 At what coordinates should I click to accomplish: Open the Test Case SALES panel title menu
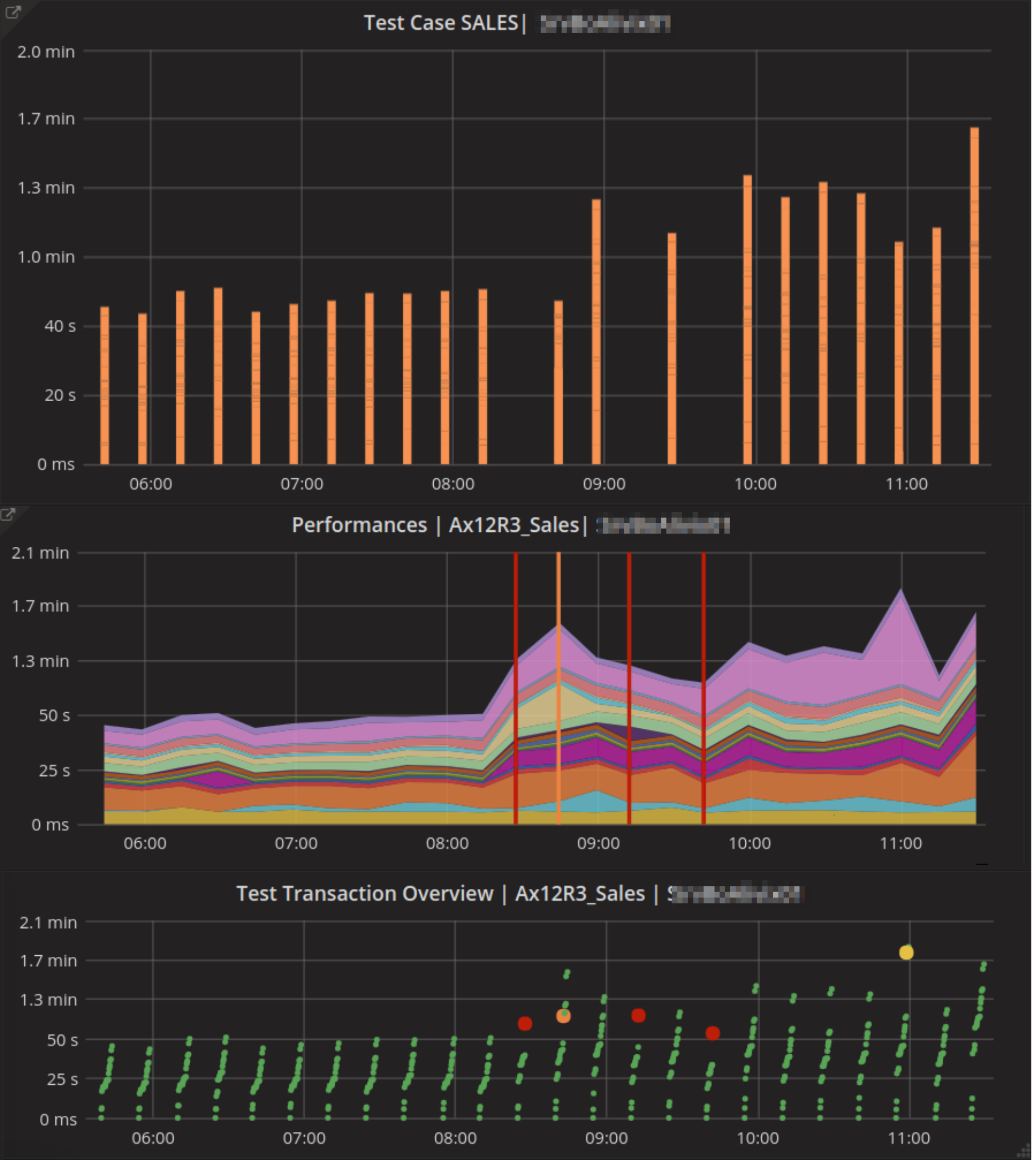click(x=441, y=23)
